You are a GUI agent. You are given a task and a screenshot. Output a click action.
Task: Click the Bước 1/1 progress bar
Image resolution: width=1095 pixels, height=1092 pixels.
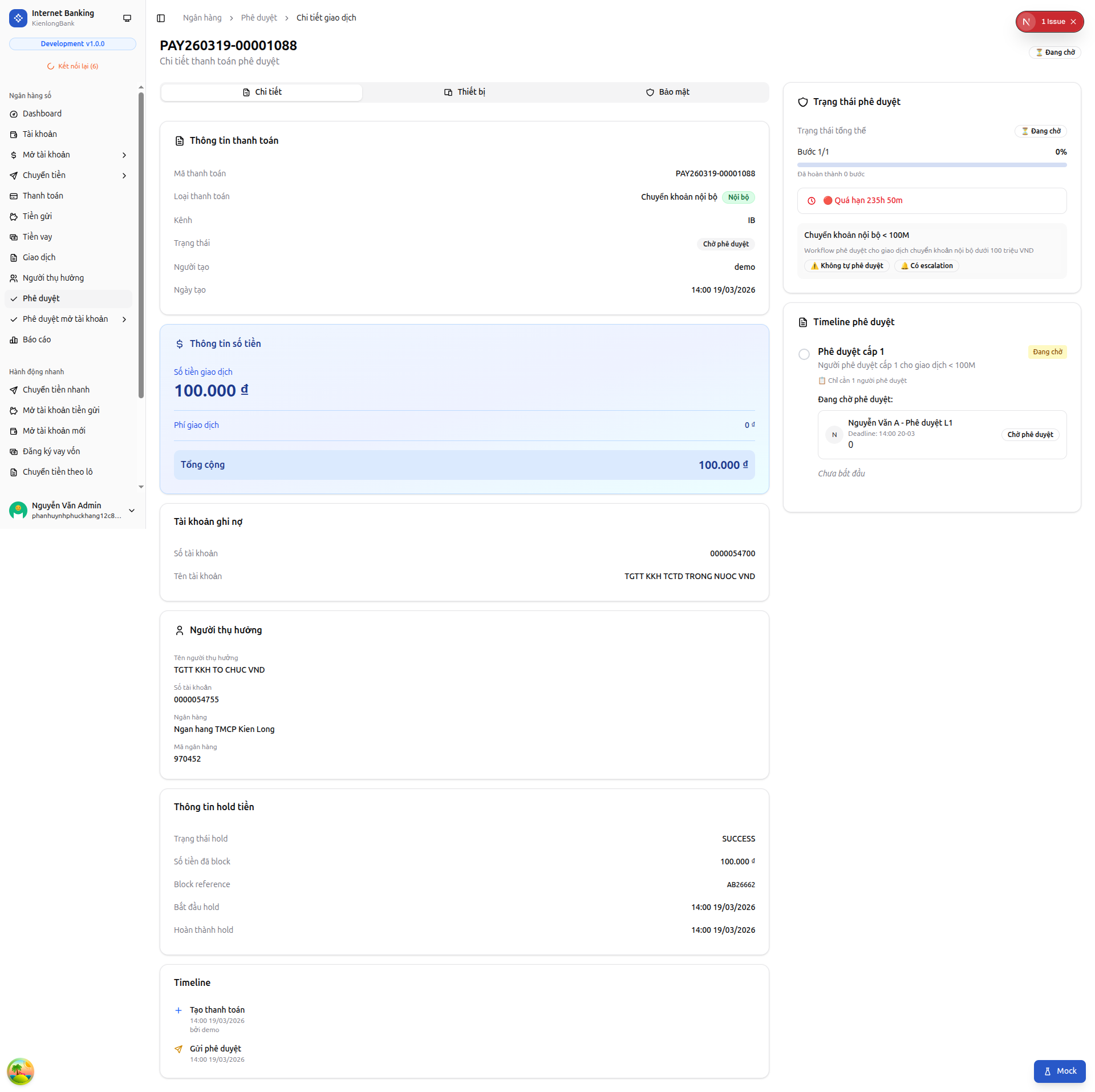(932, 165)
